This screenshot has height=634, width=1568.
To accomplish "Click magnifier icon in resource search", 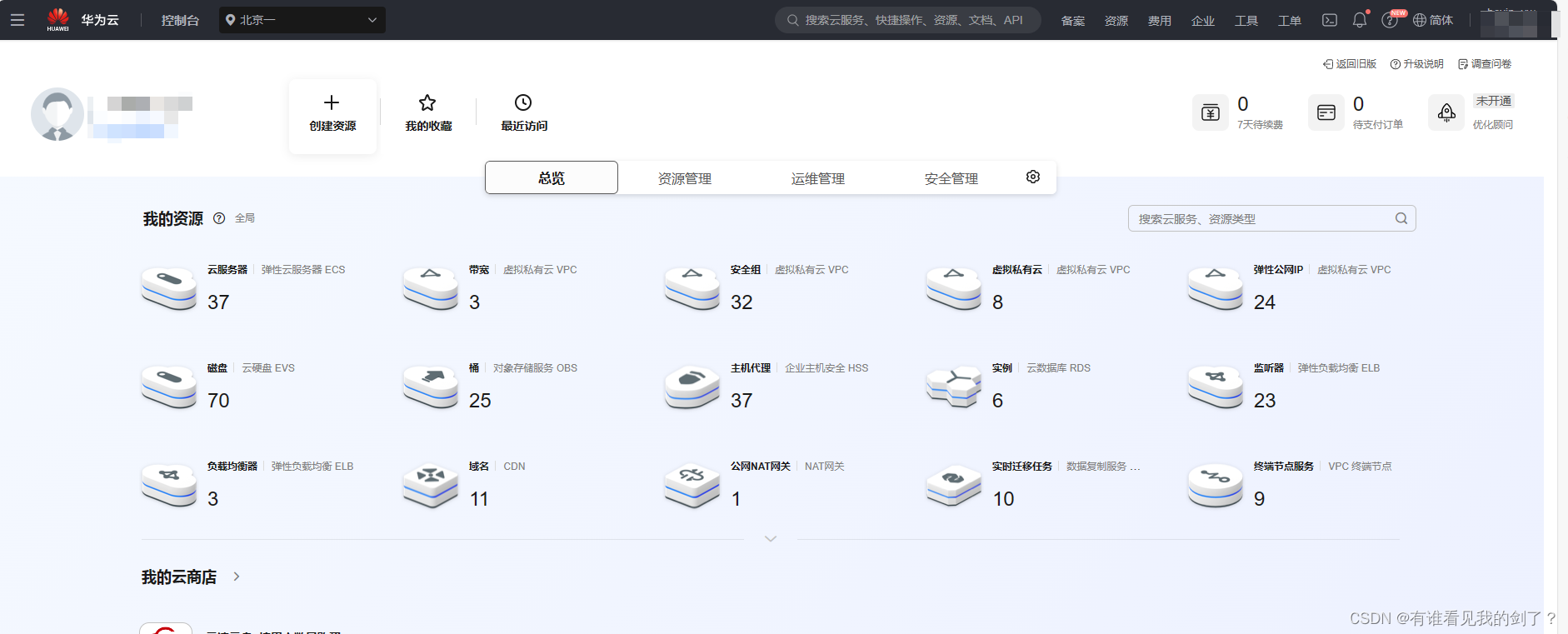I will 1401,218.
